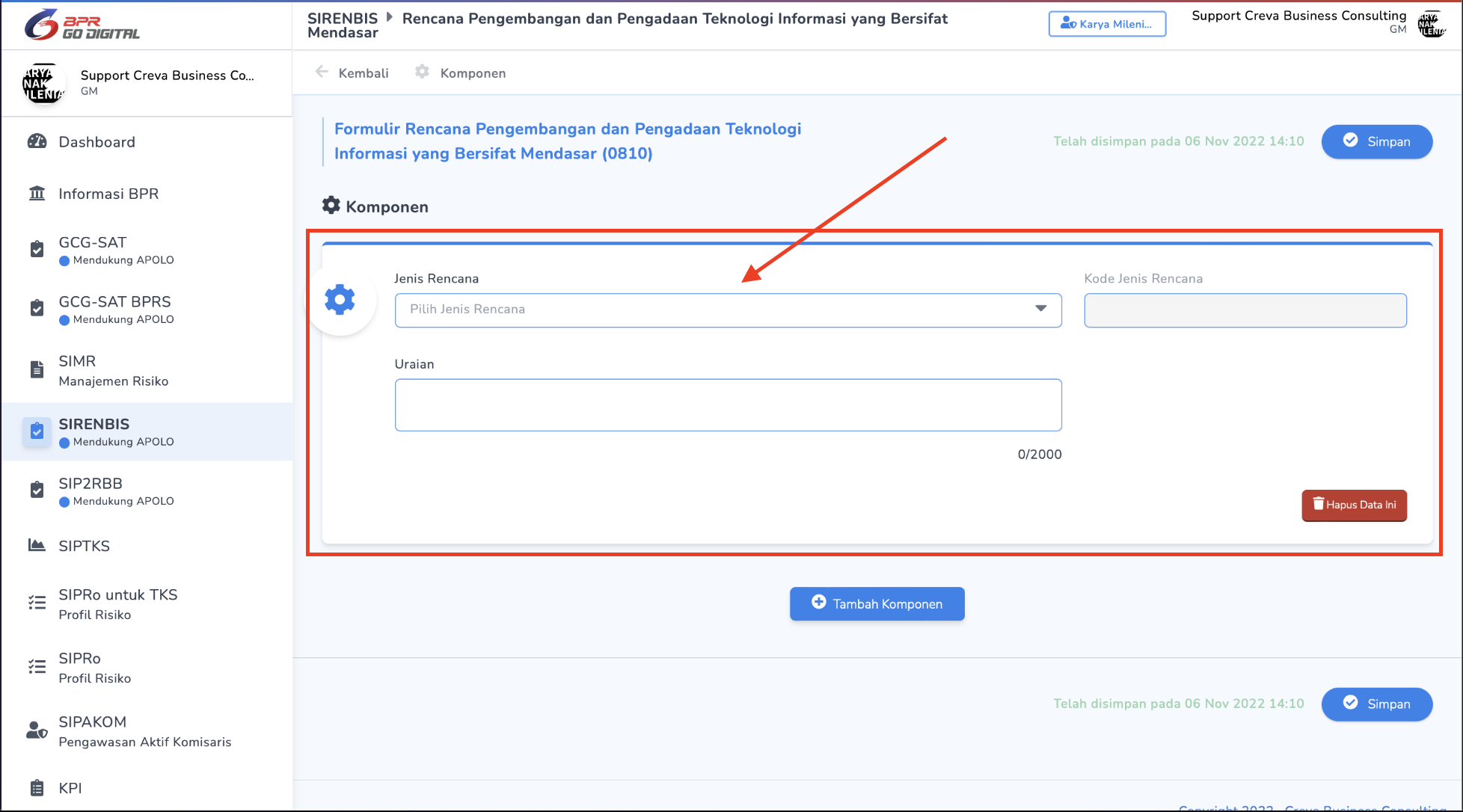This screenshot has height=812, width=1463.
Task: Click the Informasi BPR bank icon
Action: tap(37, 194)
